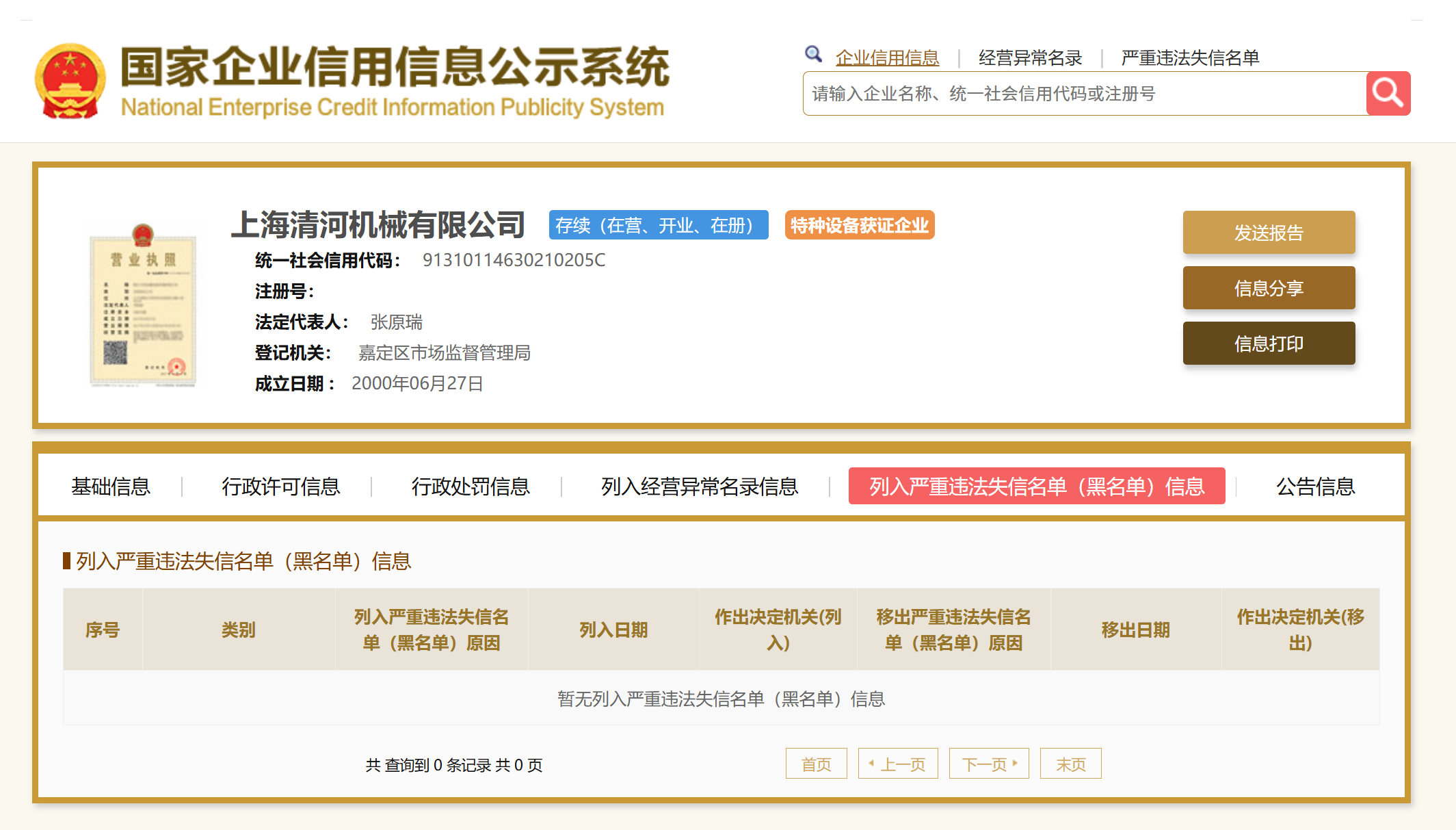
Task: Click the 类别 column header
Action: 239,630
